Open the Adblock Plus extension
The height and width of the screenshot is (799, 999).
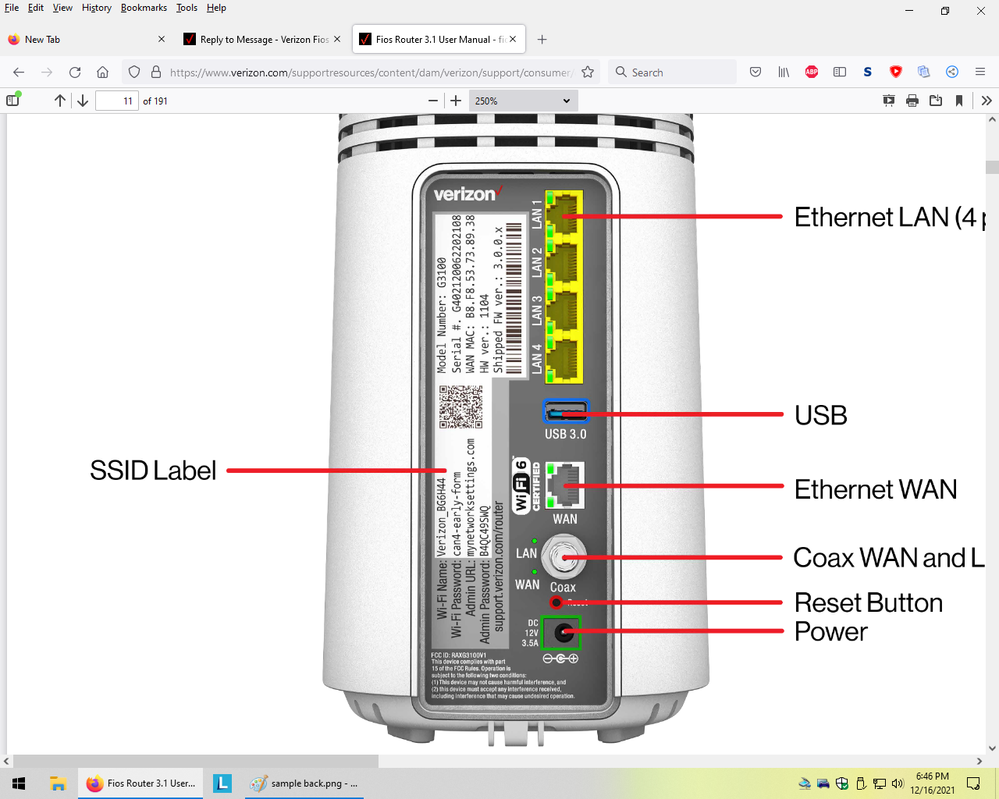[x=811, y=72]
